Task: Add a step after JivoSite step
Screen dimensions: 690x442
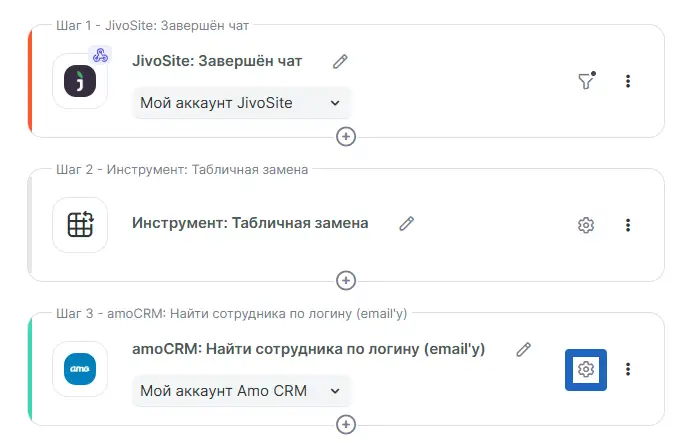Action: pos(346,137)
